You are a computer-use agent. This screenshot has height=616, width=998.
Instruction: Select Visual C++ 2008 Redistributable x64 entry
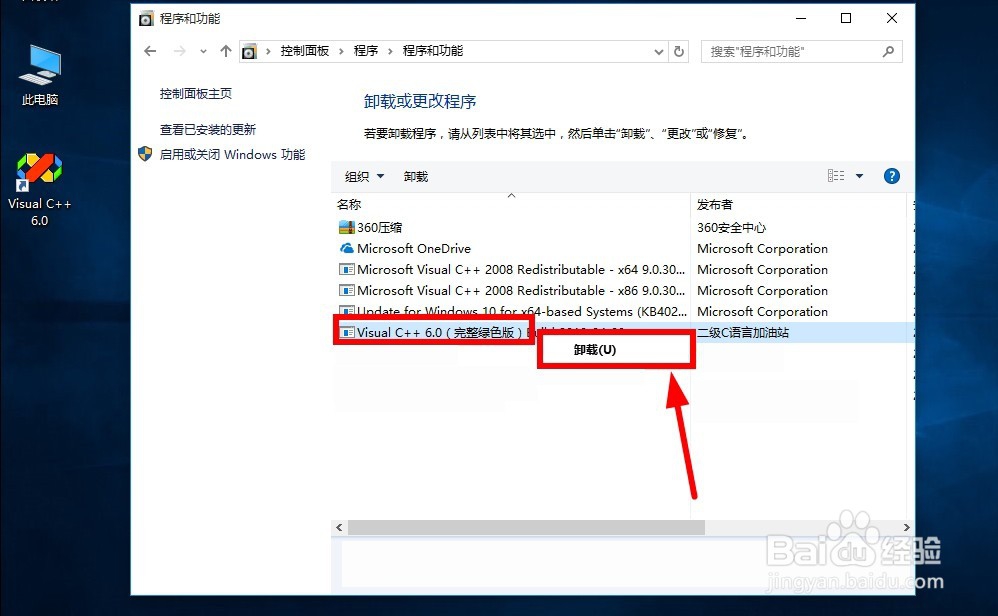tap(521, 269)
